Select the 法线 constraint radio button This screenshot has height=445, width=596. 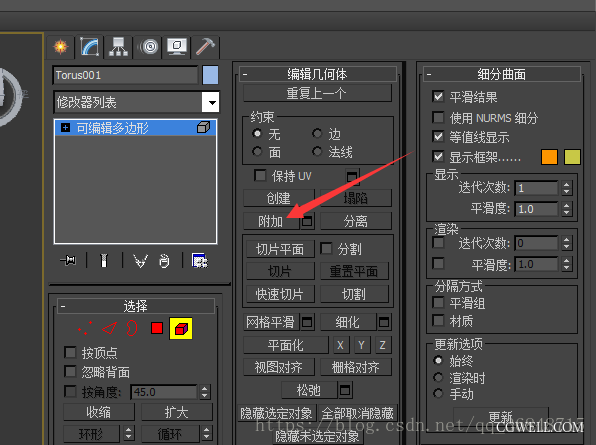point(317,152)
